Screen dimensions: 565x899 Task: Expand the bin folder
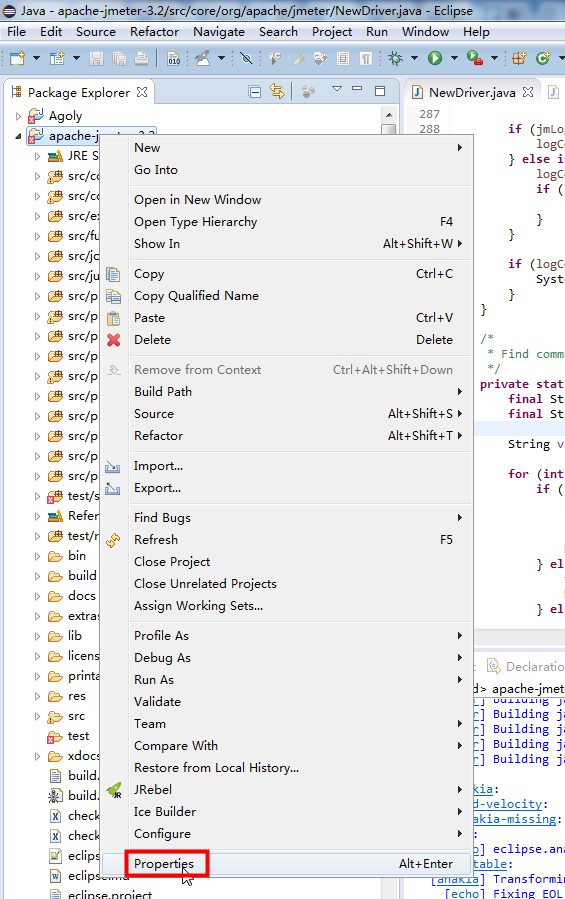point(37,556)
